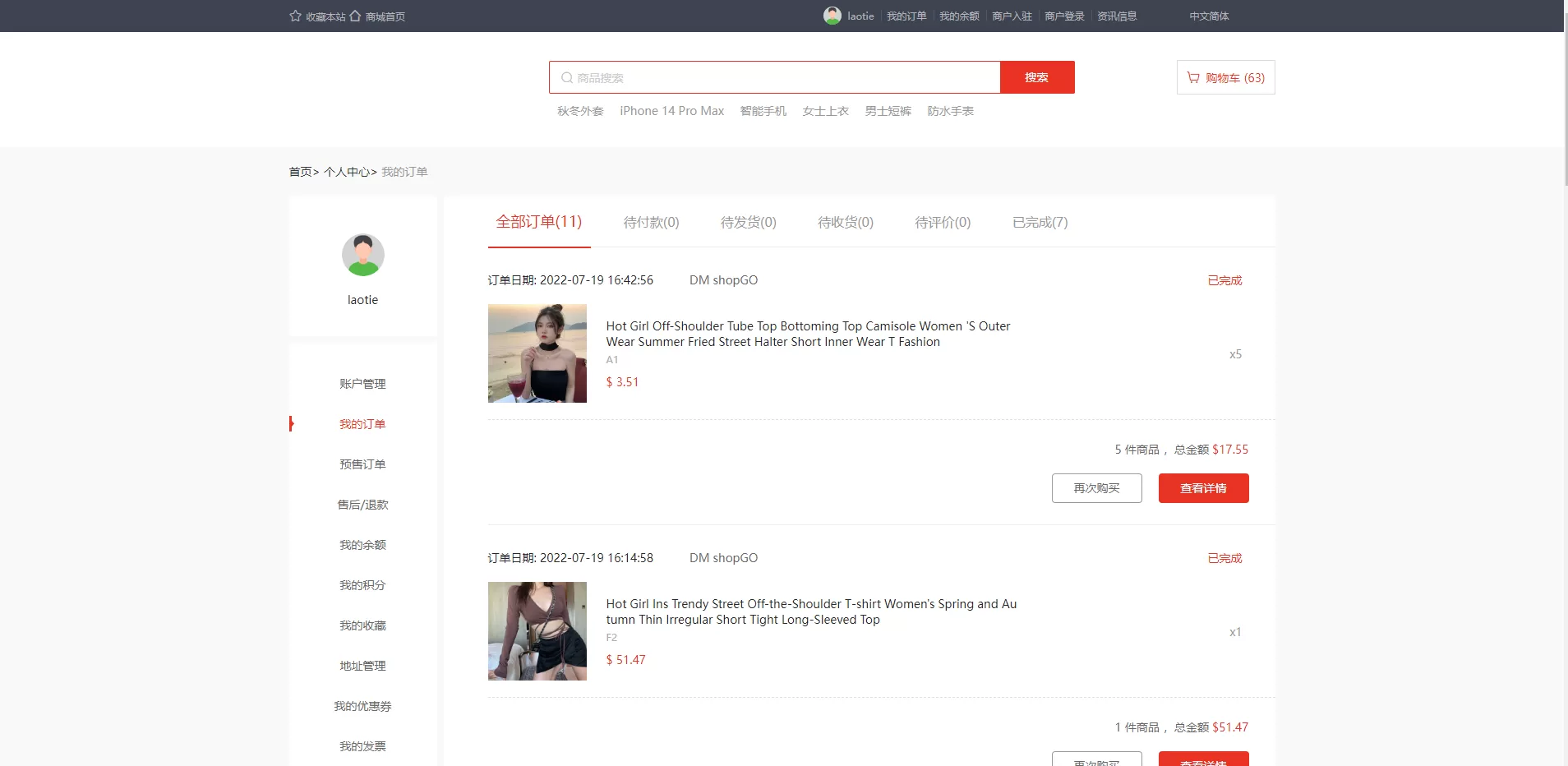Click the star icon for 收藏本站

point(295,16)
